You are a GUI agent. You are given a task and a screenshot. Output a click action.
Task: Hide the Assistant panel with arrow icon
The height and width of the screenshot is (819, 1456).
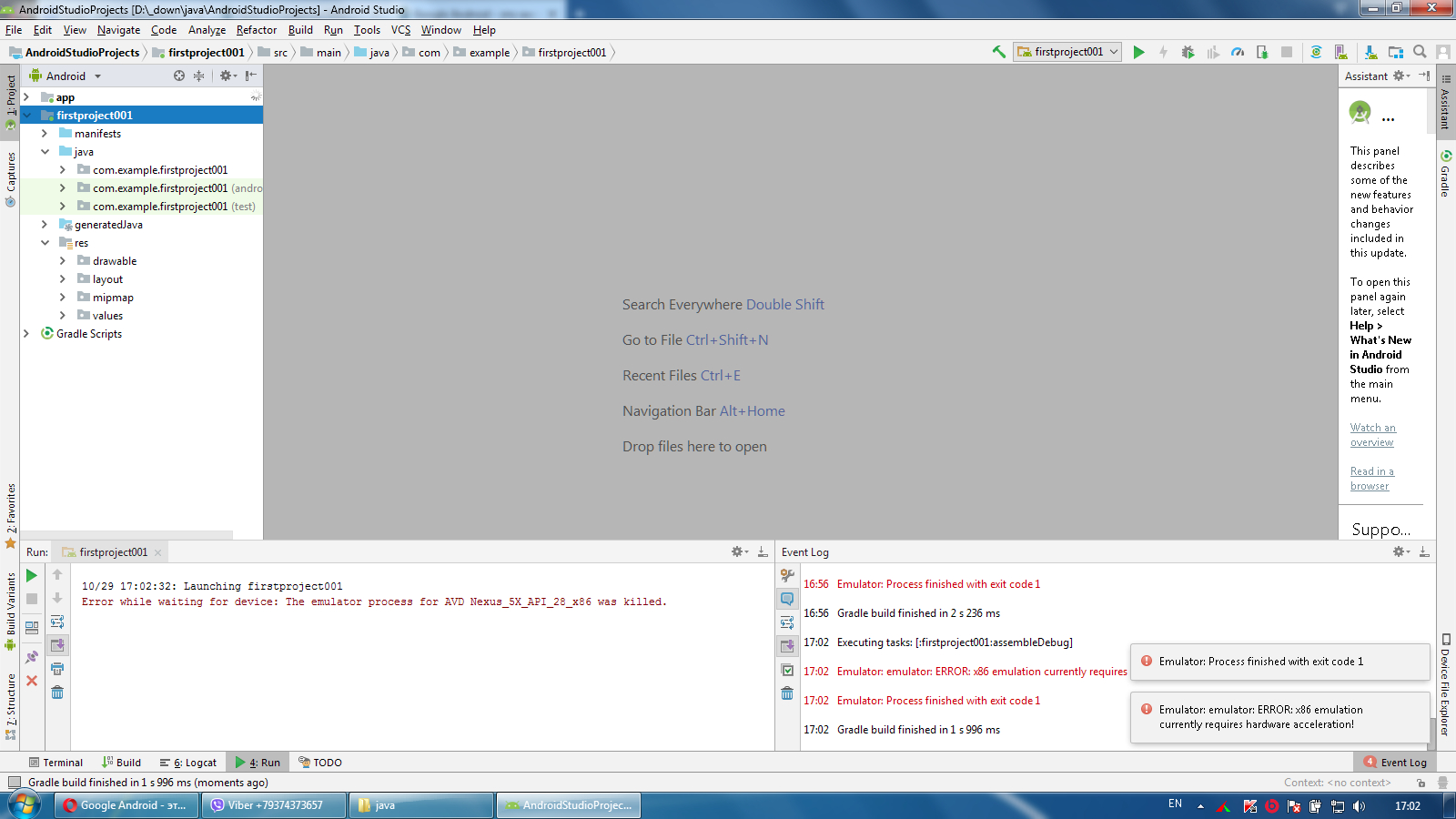click(x=1424, y=76)
